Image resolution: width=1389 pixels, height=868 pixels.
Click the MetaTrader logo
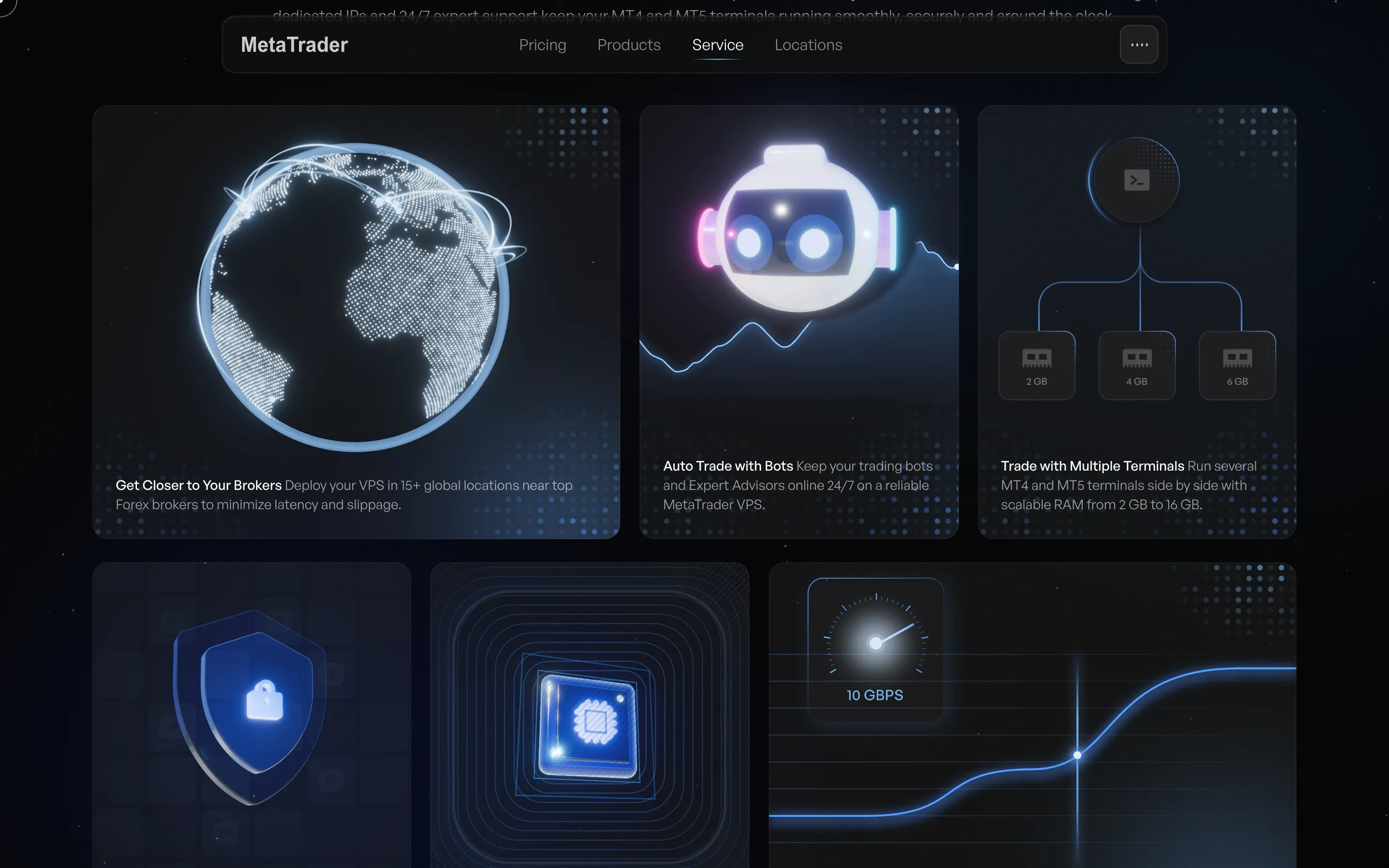point(294,45)
